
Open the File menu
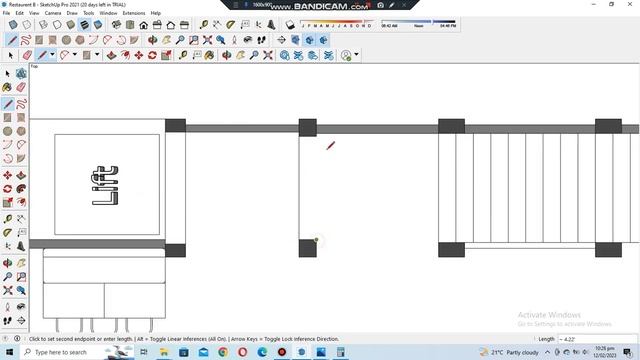7,13
